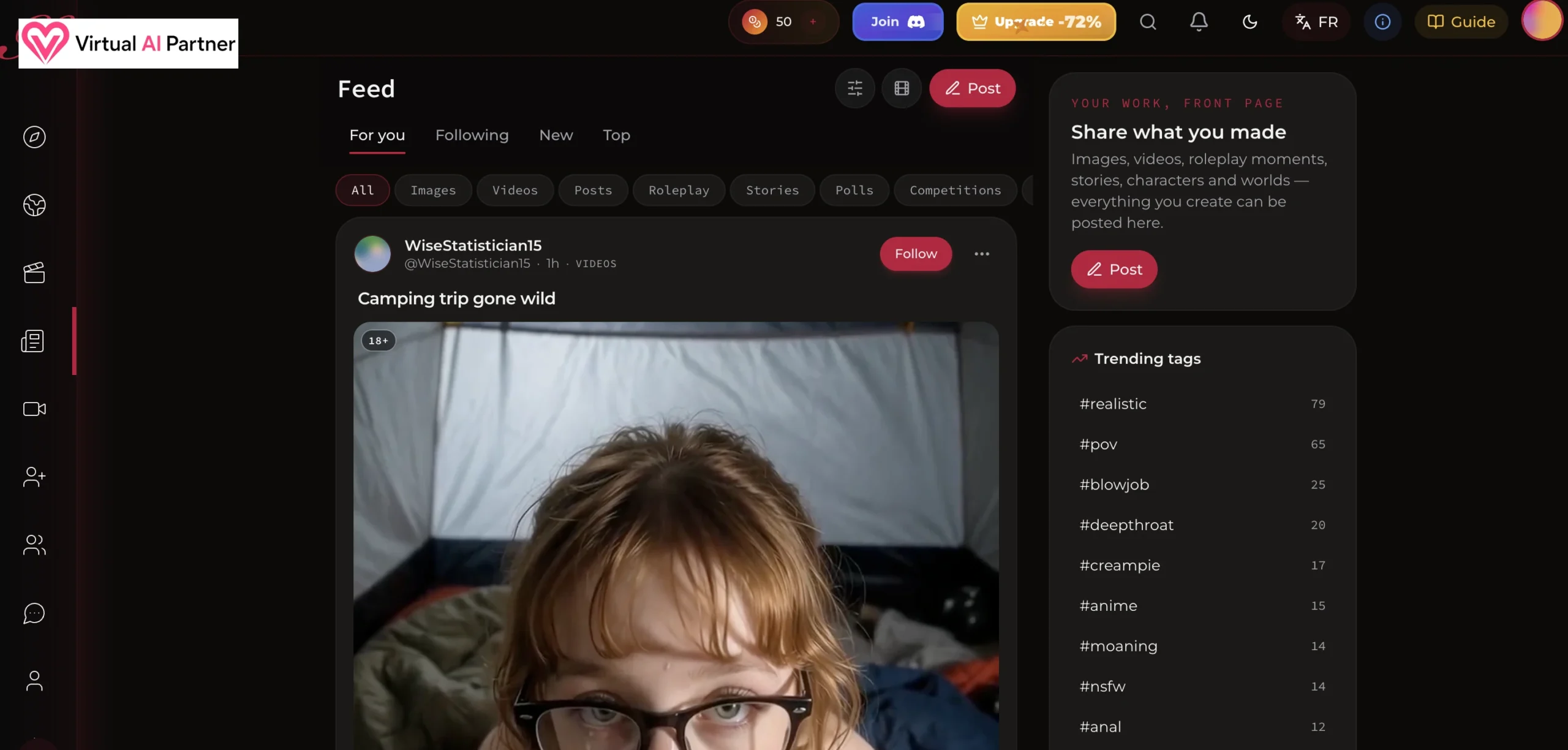Switch to the New tab
The height and width of the screenshot is (750, 1568).
(556, 135)
